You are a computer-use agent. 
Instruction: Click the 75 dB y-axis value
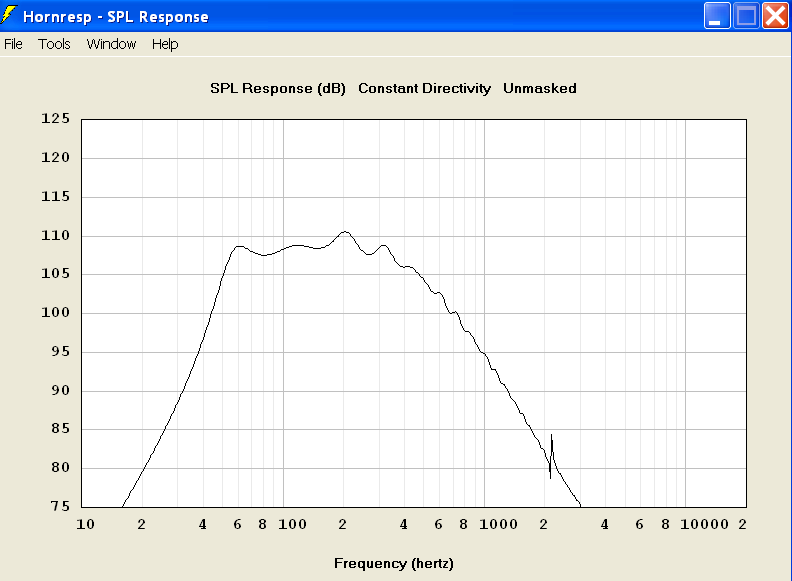[x=60, y=506]
